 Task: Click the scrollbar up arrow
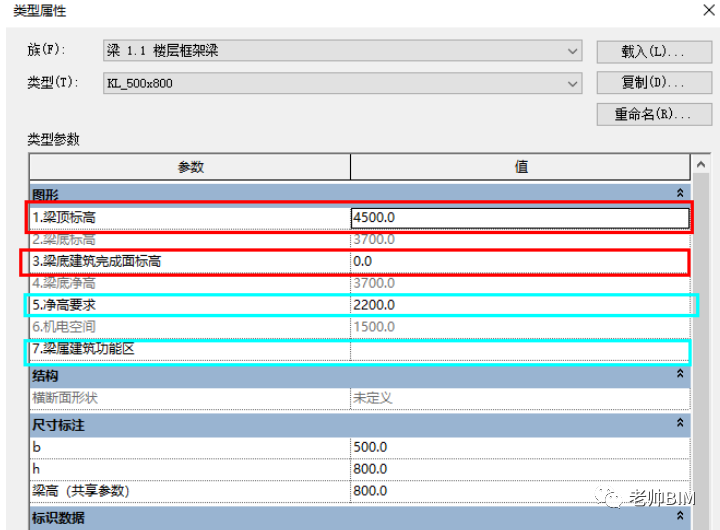tap(701, 164)
